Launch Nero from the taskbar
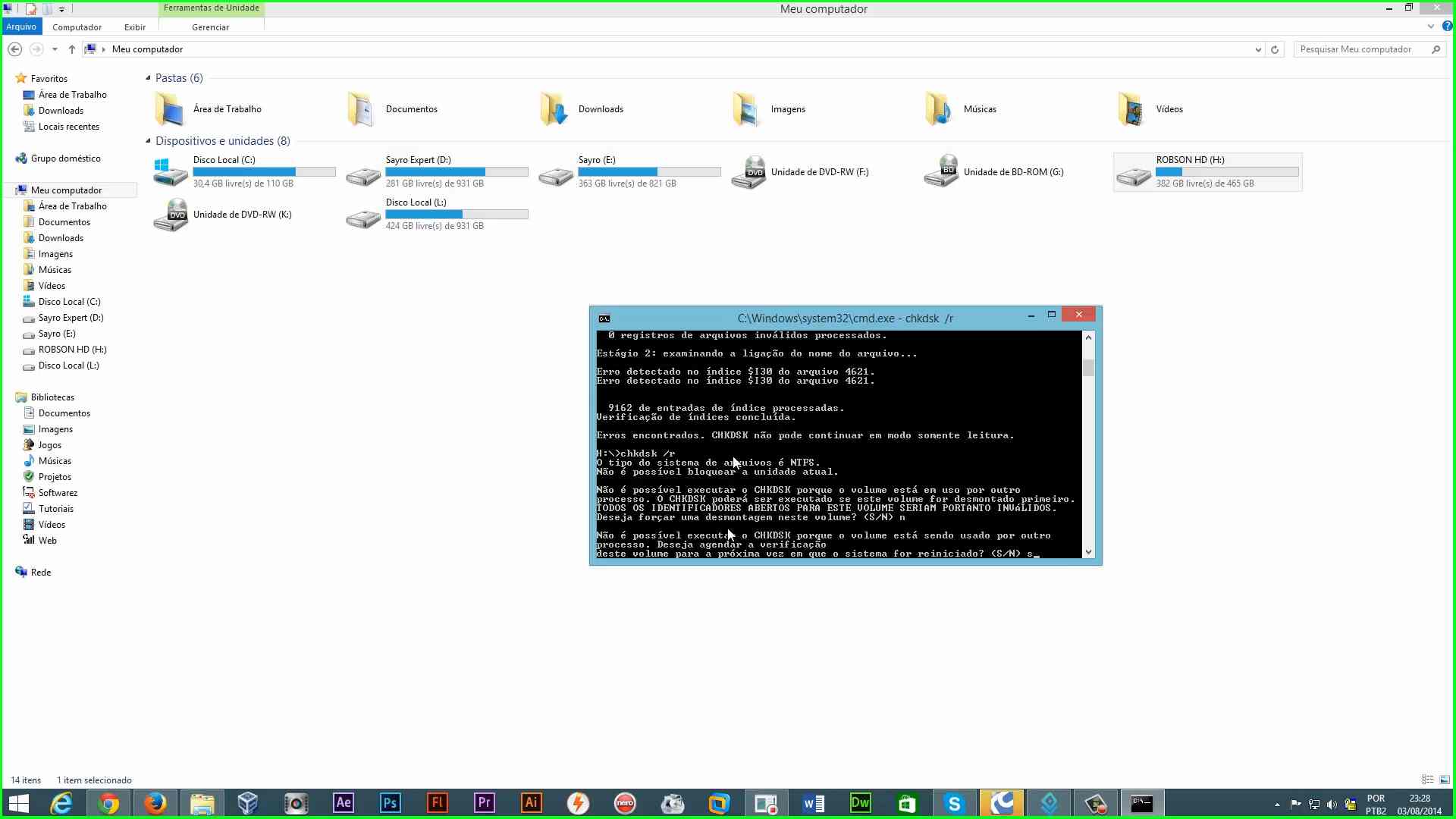Screen dimensions: 1456x819 pos(626,803)
